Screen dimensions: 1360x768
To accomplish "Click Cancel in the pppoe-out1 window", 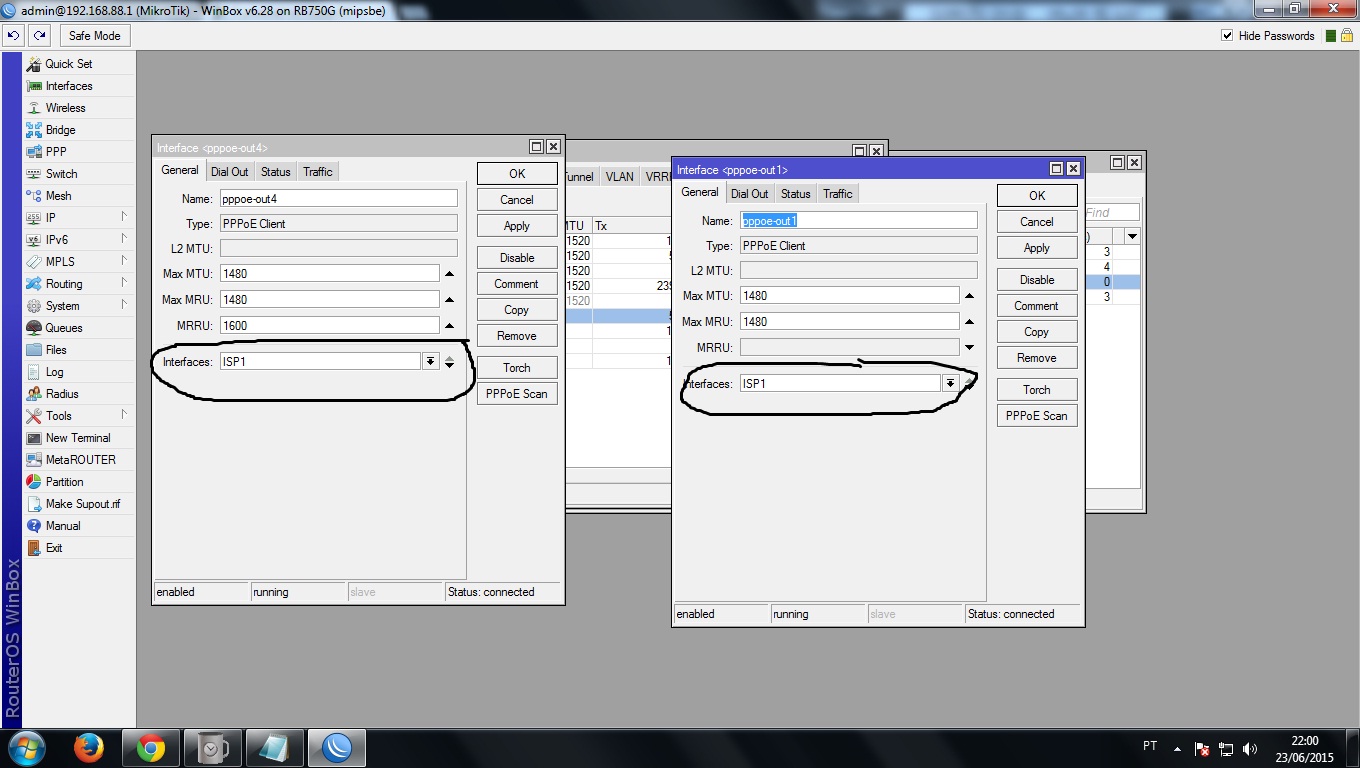I will [x=1037, y=222].
